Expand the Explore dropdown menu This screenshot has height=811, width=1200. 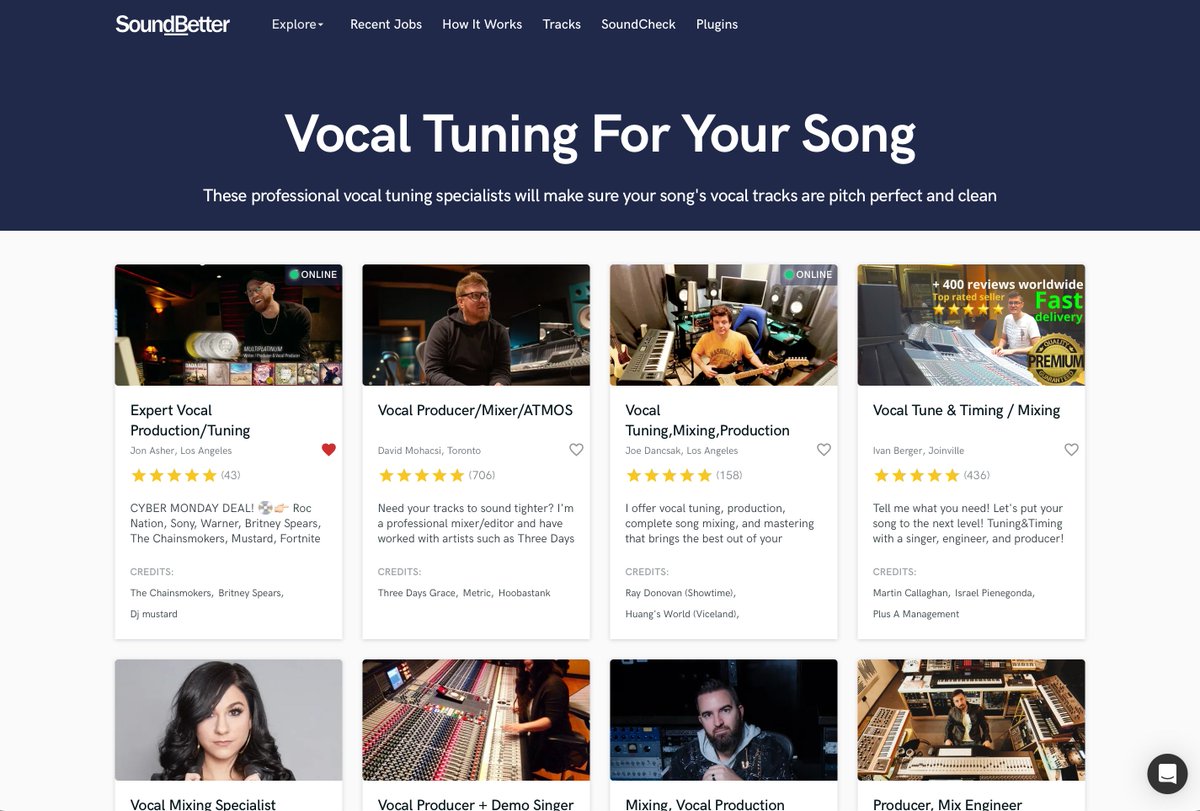[x=298, y=24]
